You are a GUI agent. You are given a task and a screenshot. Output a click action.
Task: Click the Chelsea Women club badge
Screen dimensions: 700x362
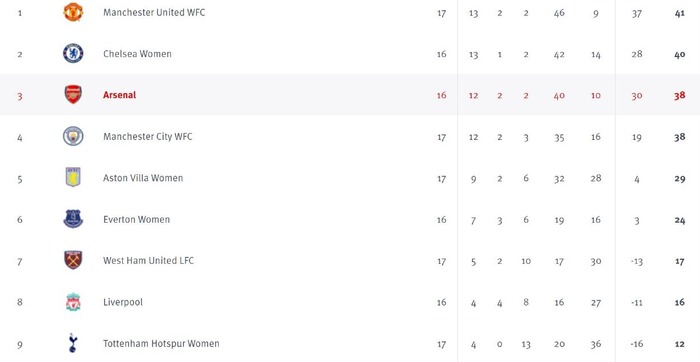pos(73,53)
